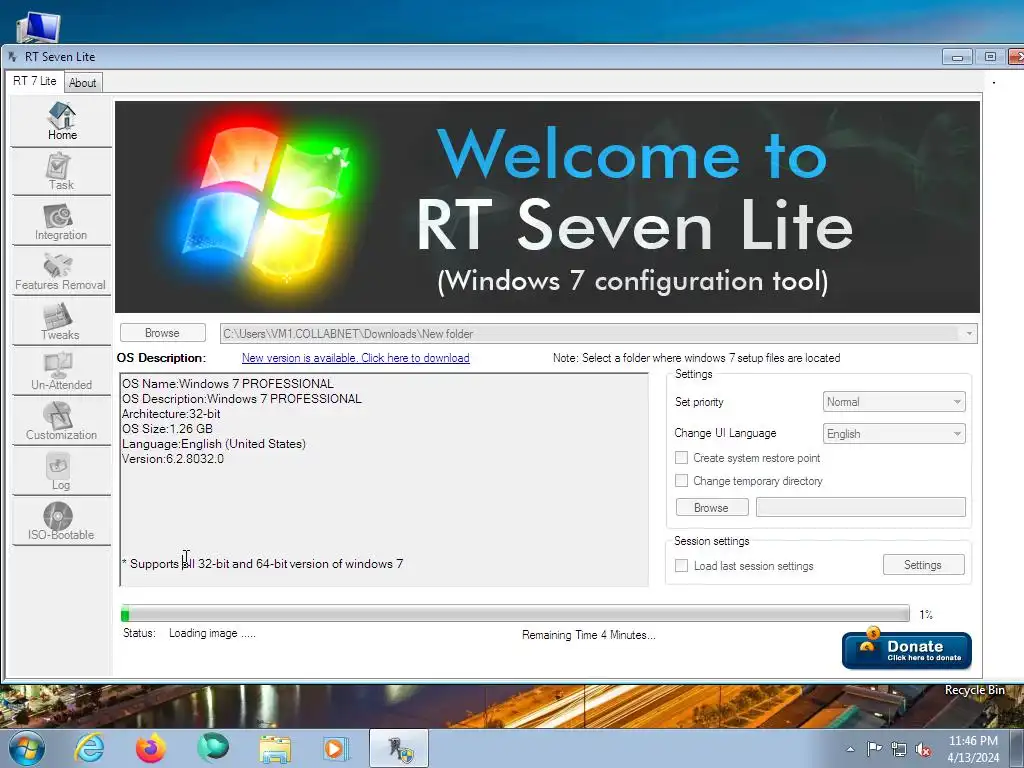Open Action Center flag tray icon
Viewport: 1024px width, 768px height.
point(874,749)
